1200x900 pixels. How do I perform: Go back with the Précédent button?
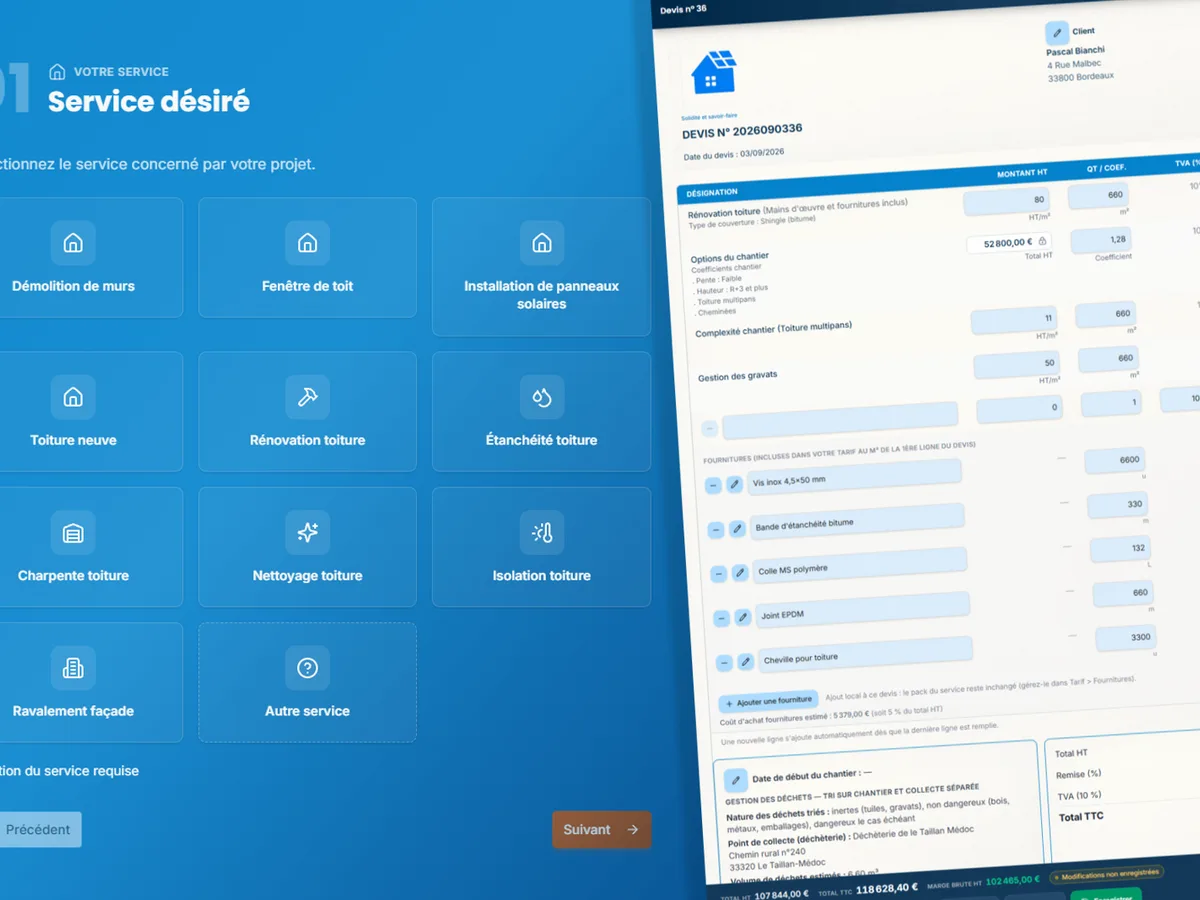(39, 830)
